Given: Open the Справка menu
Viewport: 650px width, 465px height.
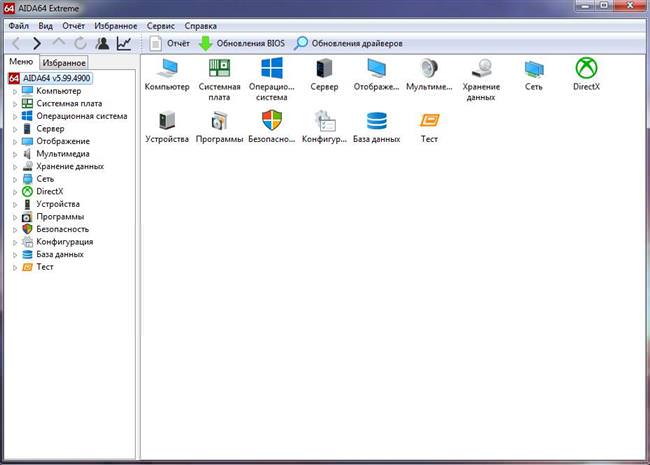Looking at the screenshot, I should pyautogui.click(x=201, y=26).
